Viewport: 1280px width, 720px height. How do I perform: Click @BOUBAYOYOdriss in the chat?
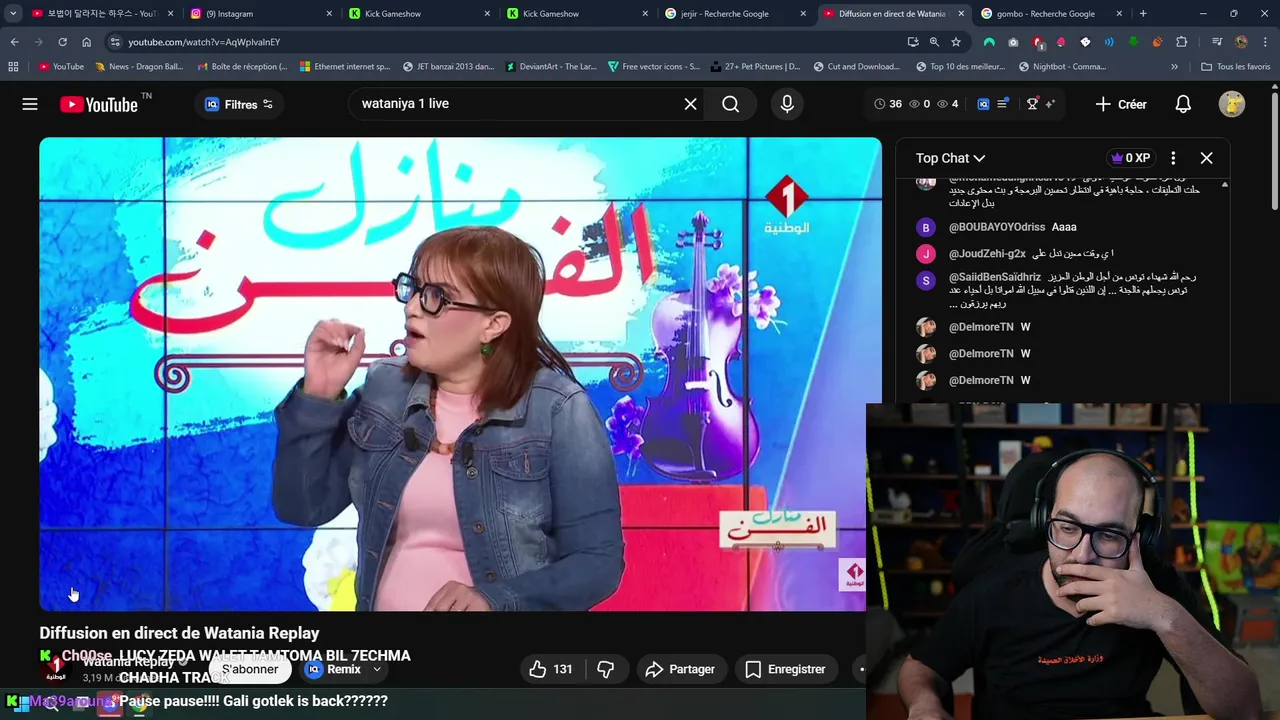click(x=997, y=227)
